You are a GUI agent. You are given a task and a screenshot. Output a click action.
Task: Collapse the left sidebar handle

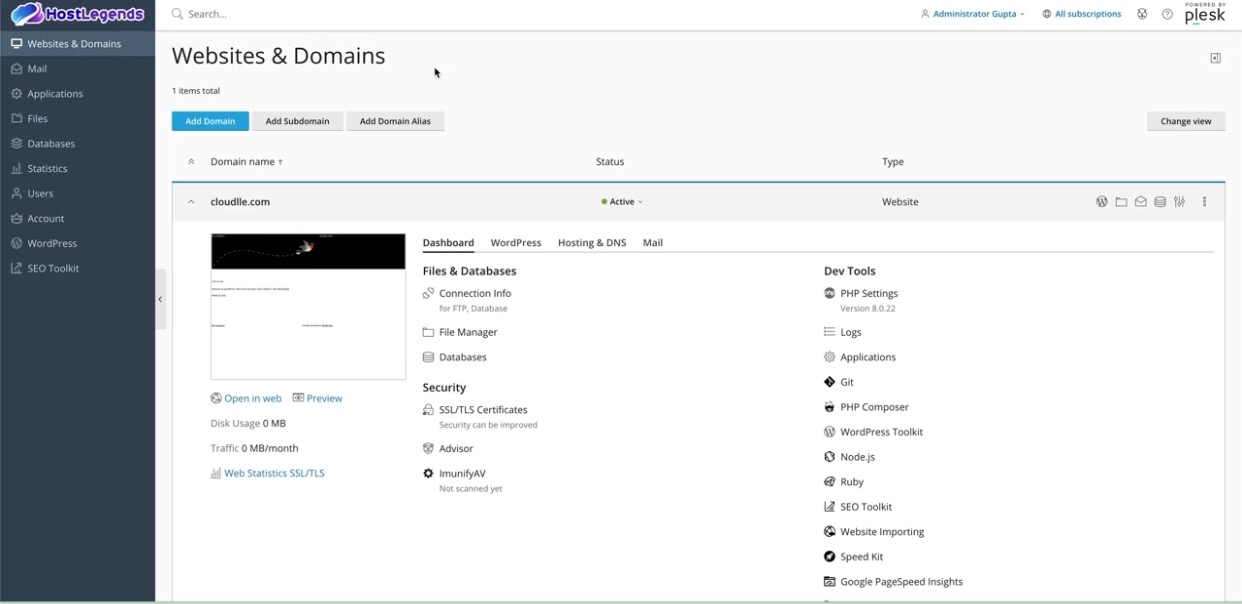pyautogui.click(x=160, y=299)
